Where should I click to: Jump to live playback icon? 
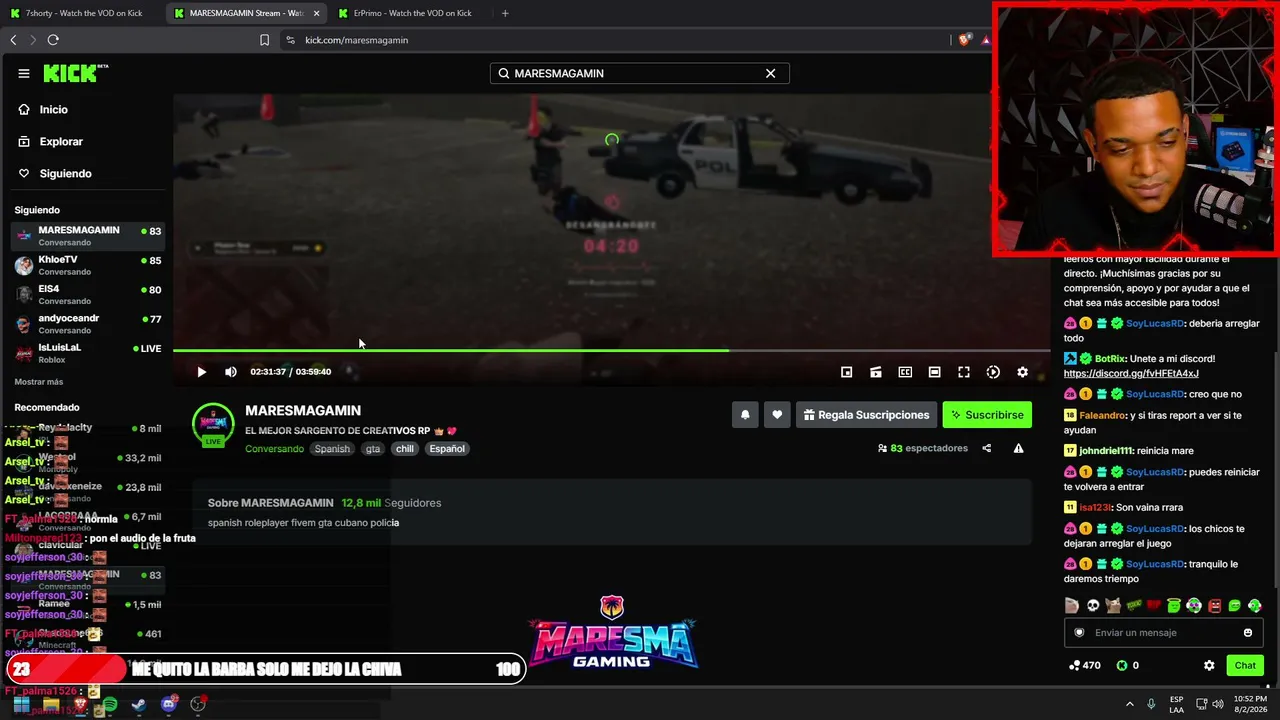(x=993, y=372)
